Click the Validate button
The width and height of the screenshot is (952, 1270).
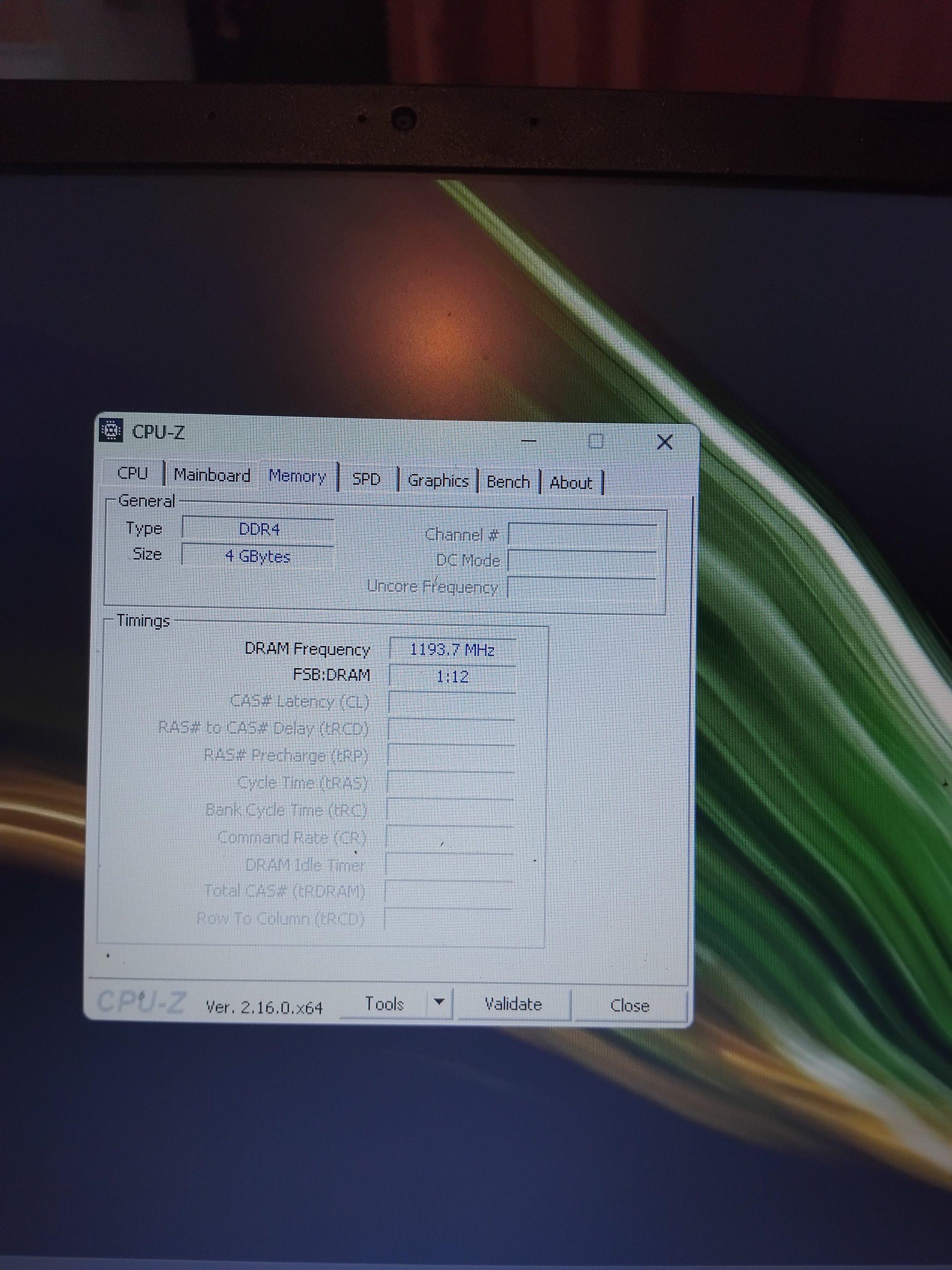pos(513,1004)
